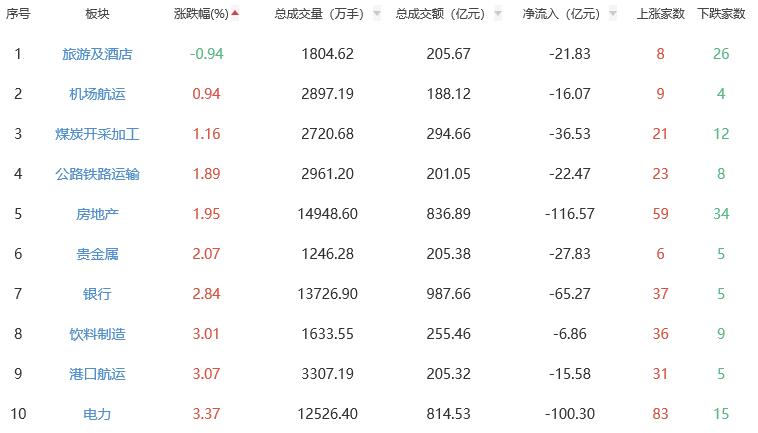Click the sort arrow next to 总成交额（亿元）
This screenshot has width=758, height=433.
(x=497, y=14)
